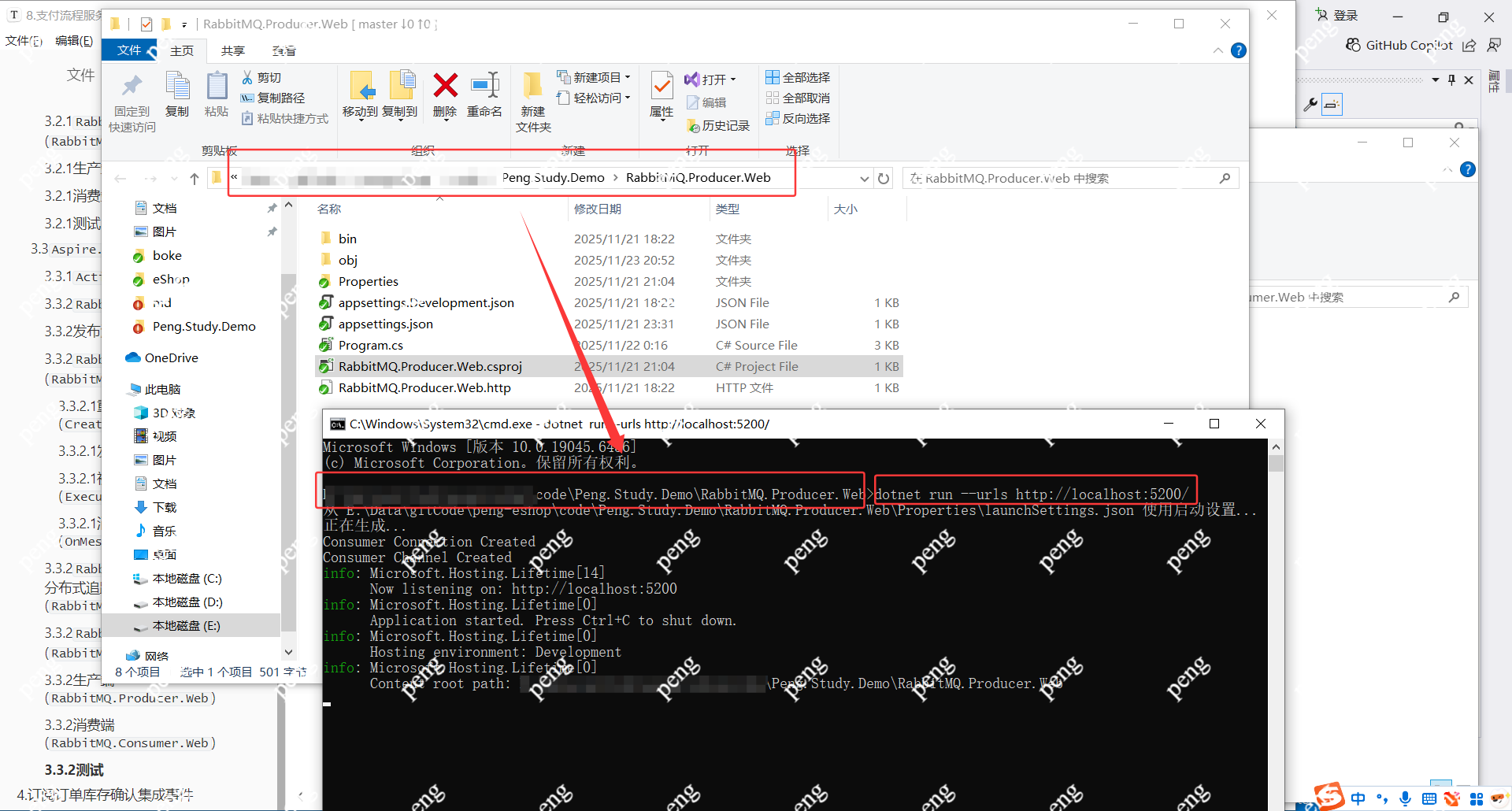
Task: Collapse the Explorer ribbon with the chevron
Action: point(1218,50)
